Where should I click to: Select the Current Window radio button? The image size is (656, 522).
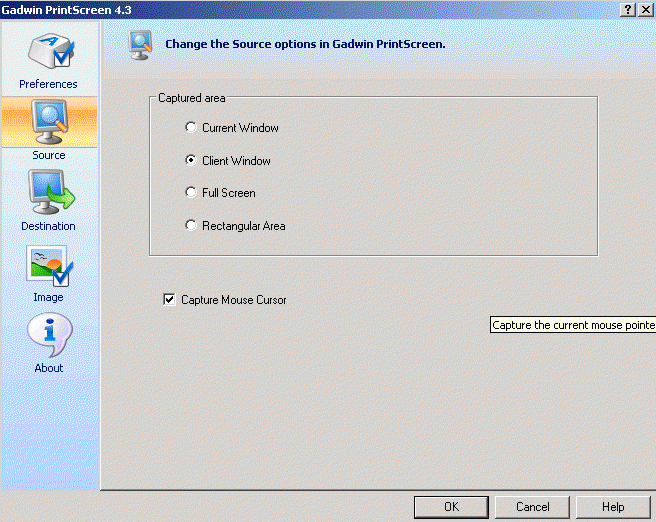191,127
